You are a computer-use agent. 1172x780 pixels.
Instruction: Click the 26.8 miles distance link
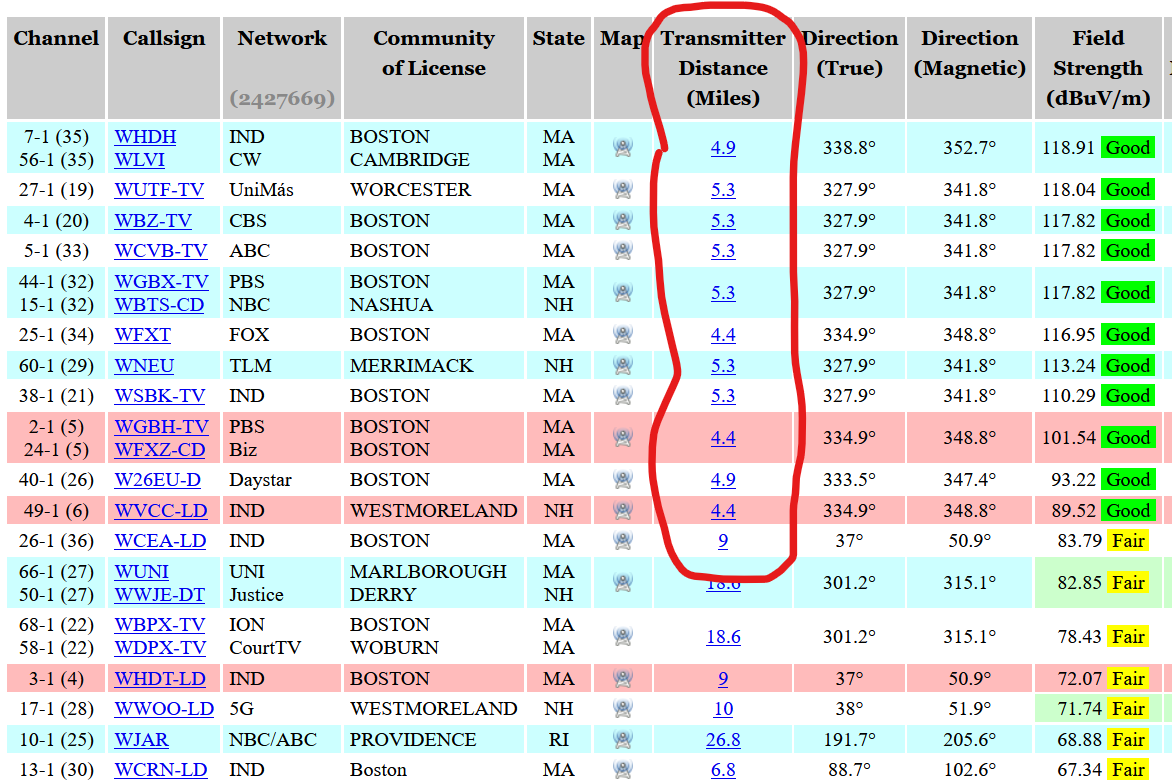(x=723, y=740)
